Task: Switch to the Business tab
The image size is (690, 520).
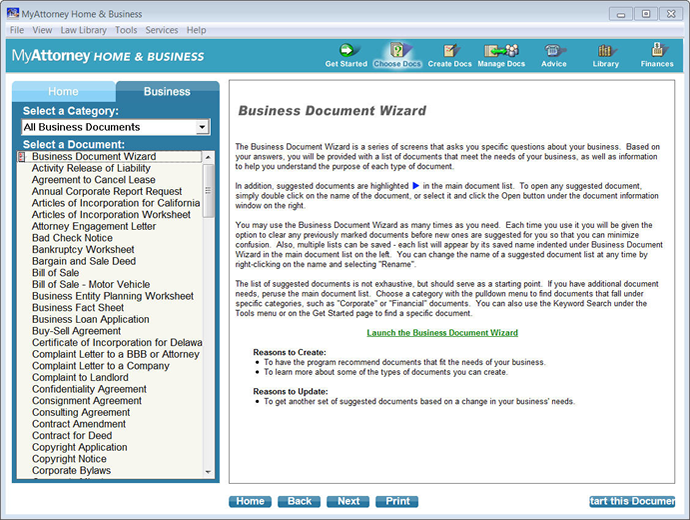Action: coord(167,91)
